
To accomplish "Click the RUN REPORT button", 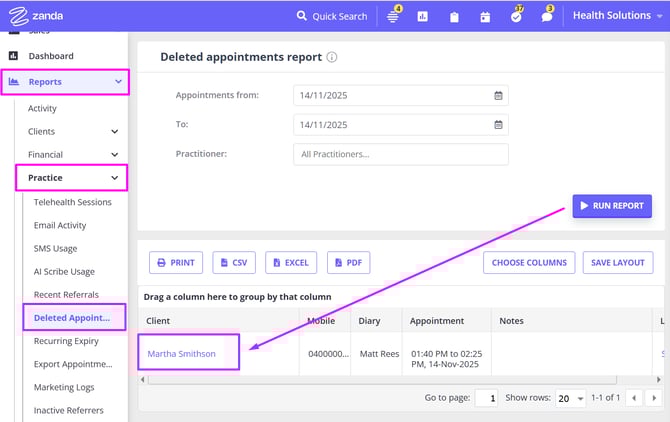I will tap(612, 205).
